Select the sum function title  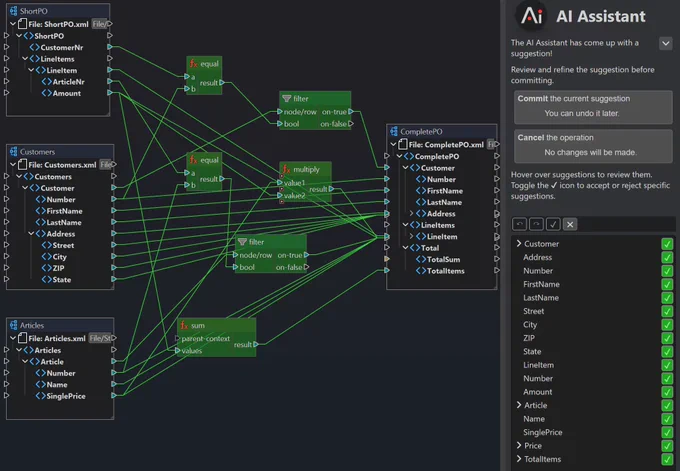click(x=197, y=325)
